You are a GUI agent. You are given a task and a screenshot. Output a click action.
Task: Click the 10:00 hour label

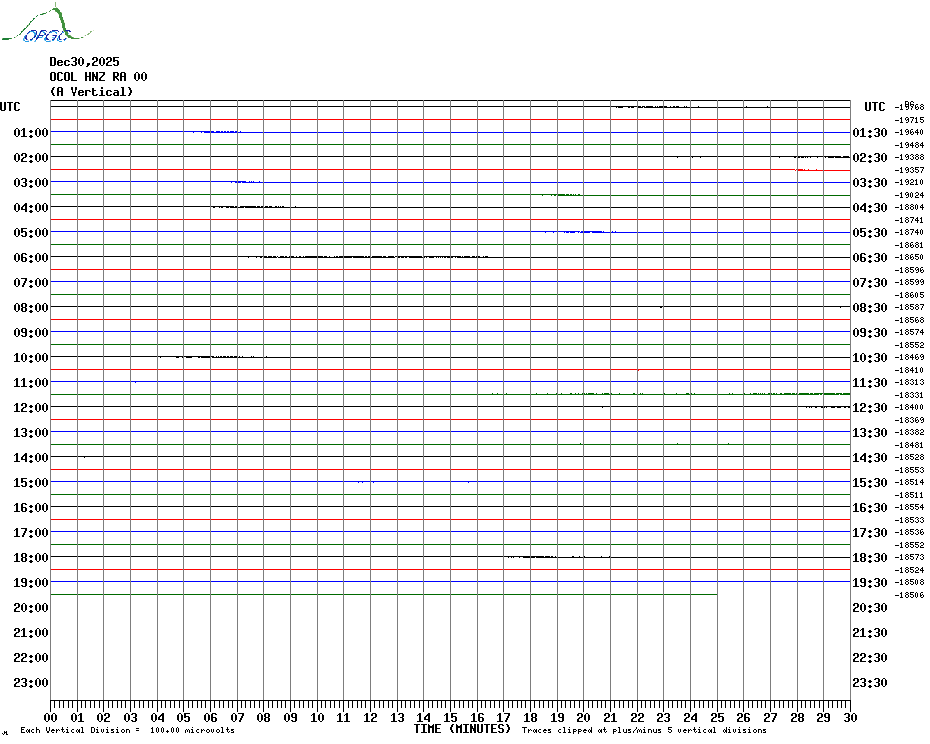(31, 358)
